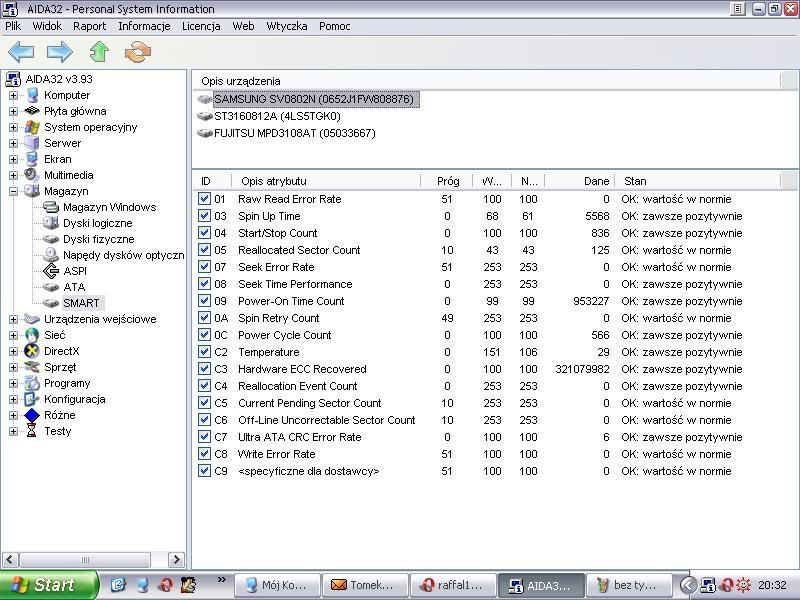Click the ASPI icon in the tree
This screenshot has height=600, width=800.
click(51, 270)
